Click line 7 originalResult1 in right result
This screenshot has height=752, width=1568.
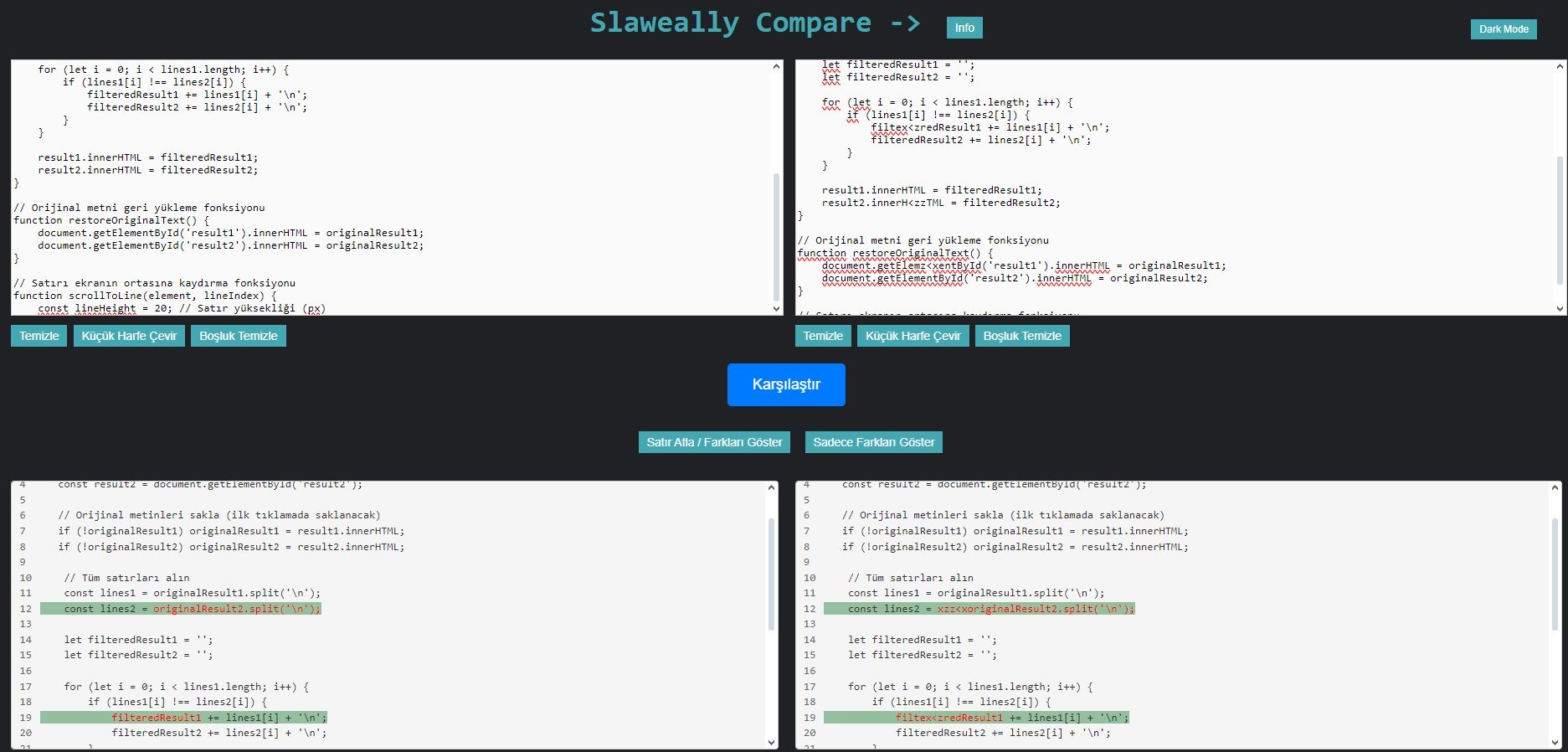[x=1015, y=531]
